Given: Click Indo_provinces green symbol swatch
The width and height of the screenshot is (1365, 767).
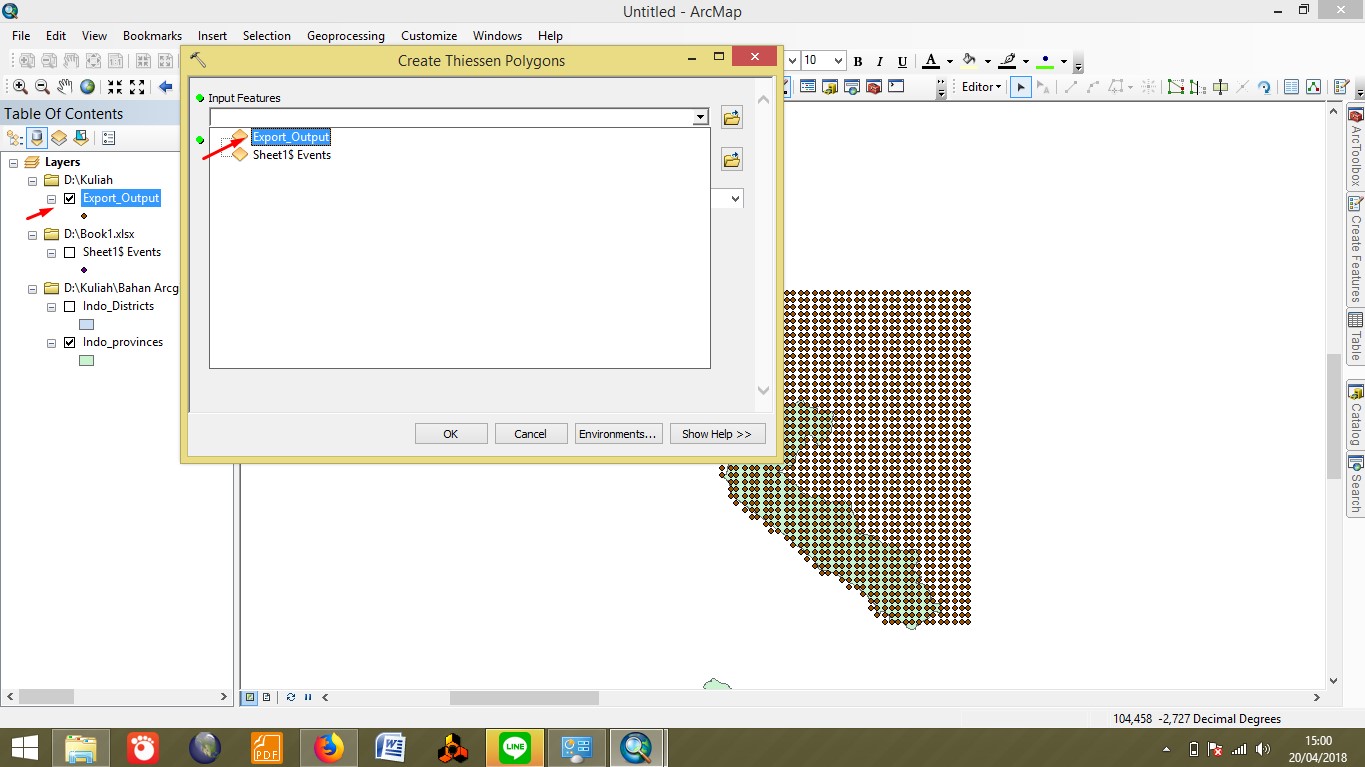Looking at the screenshot, I should (86, 361).
